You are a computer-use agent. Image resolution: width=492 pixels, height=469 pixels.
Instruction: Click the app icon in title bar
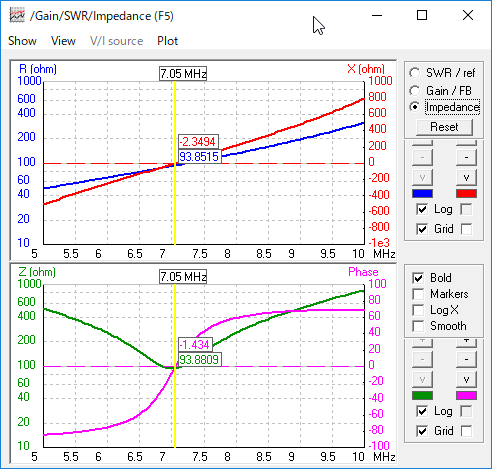click(17, 16)
